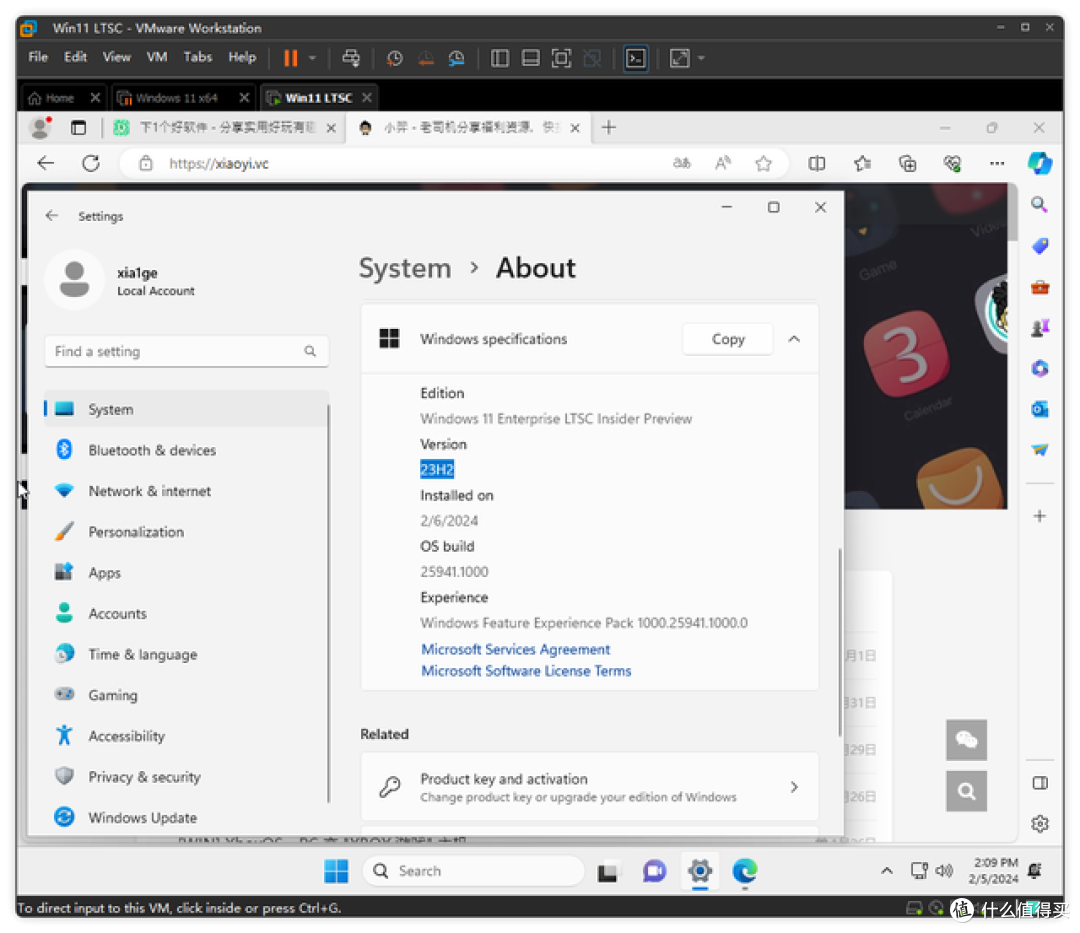Open the Edge sidebar tools briefcase icon
Screen dimensions: 1080x933
pos(1039,287)
